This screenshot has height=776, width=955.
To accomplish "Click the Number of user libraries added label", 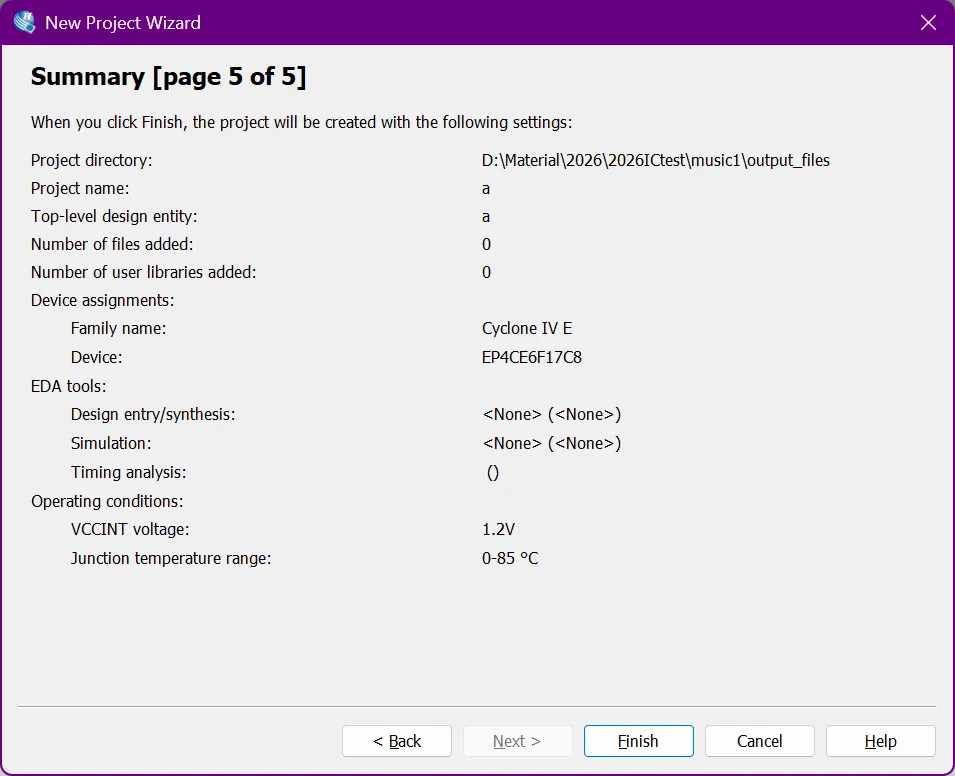I will click(x=143, y=272).
